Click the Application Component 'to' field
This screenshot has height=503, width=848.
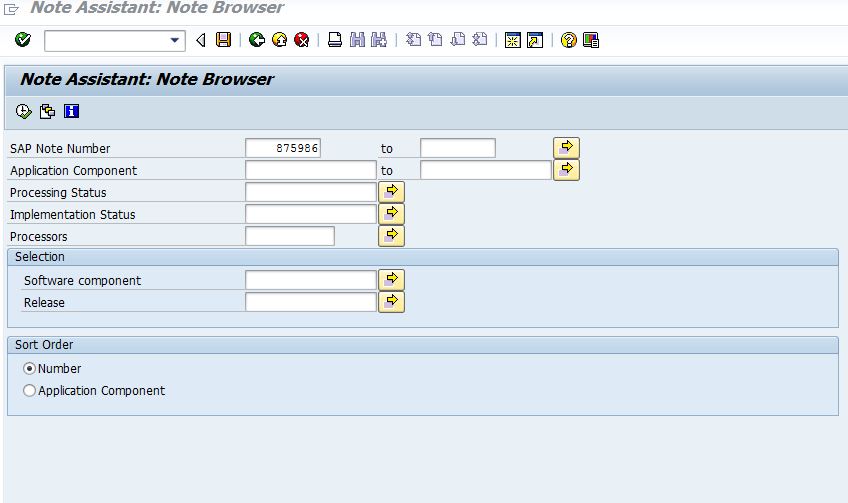[486, 170]
